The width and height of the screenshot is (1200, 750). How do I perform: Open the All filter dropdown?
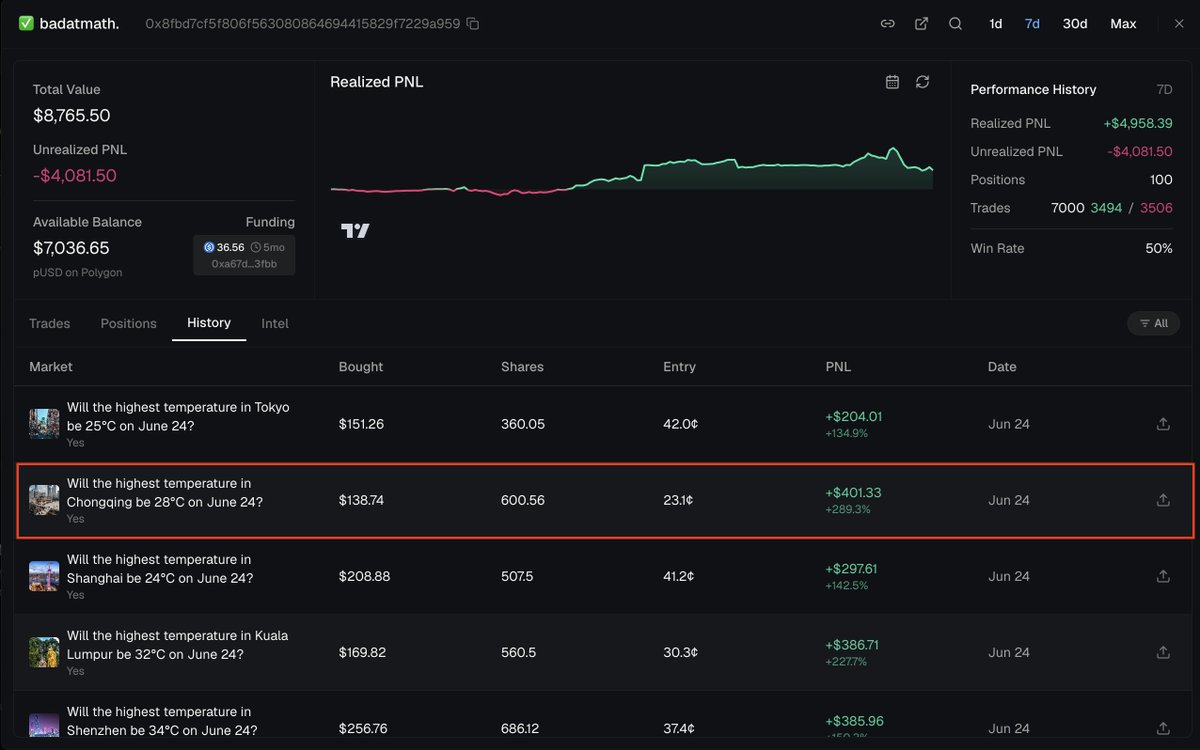1153,323
